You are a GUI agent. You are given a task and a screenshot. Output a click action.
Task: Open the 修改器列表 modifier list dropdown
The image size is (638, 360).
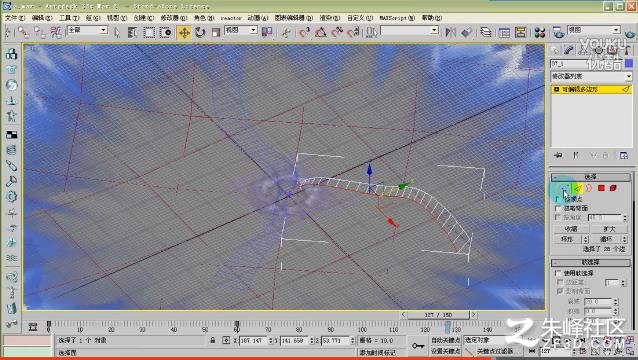[x=591, y=76]
